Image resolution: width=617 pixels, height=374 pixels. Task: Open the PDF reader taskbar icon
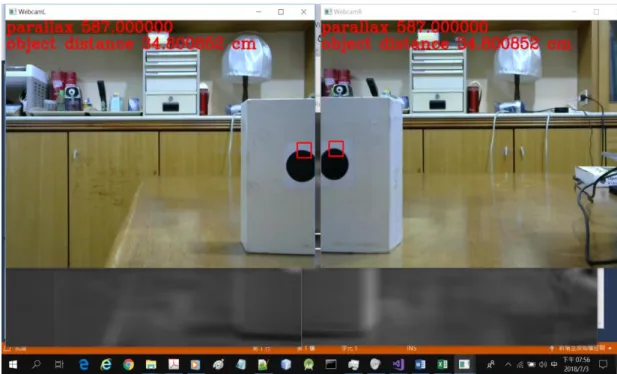(174, 365)
